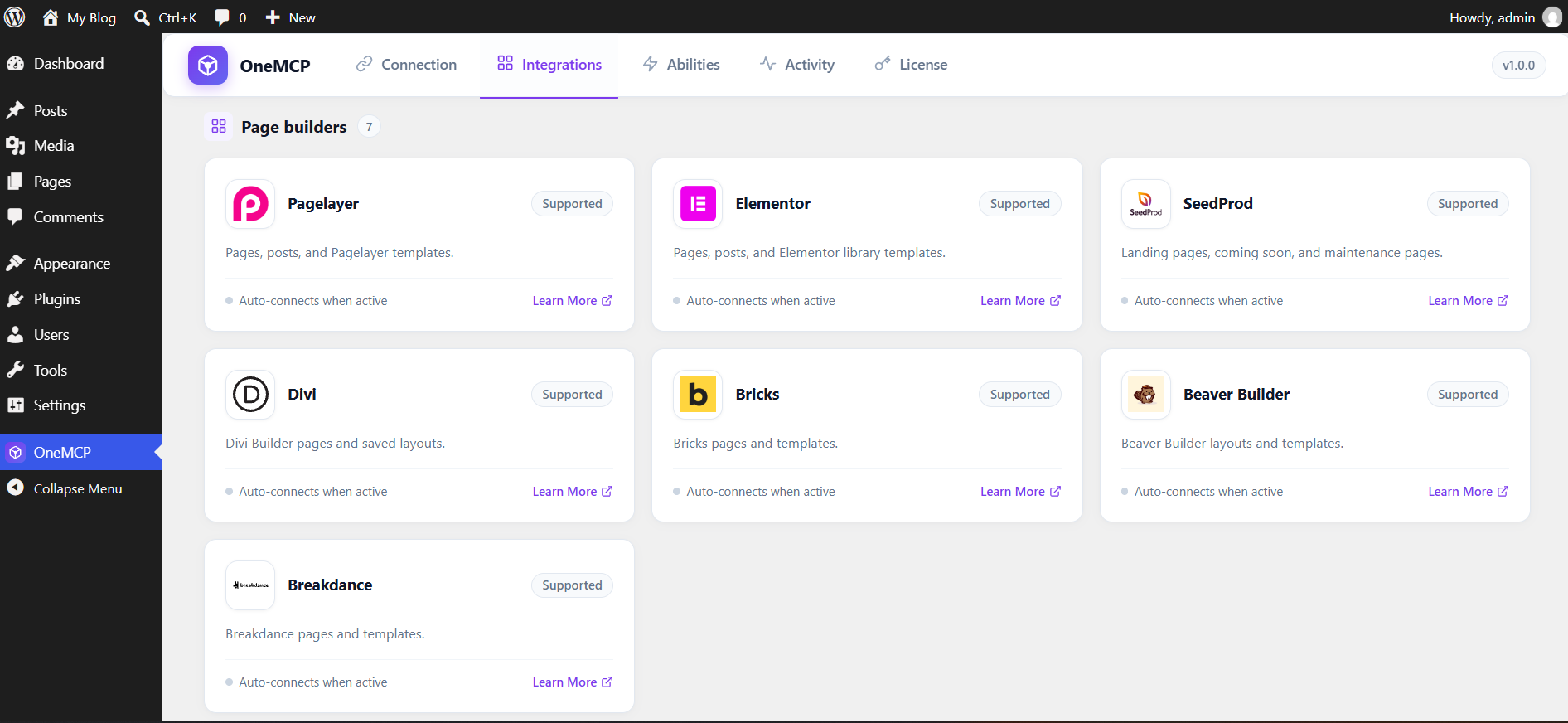Switch to the License tab
The image size is (1568, 723).
911,65
